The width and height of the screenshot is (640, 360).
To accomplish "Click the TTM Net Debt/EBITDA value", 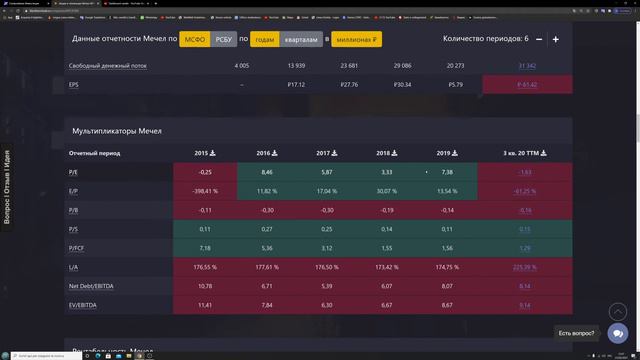I will (525, 286).
